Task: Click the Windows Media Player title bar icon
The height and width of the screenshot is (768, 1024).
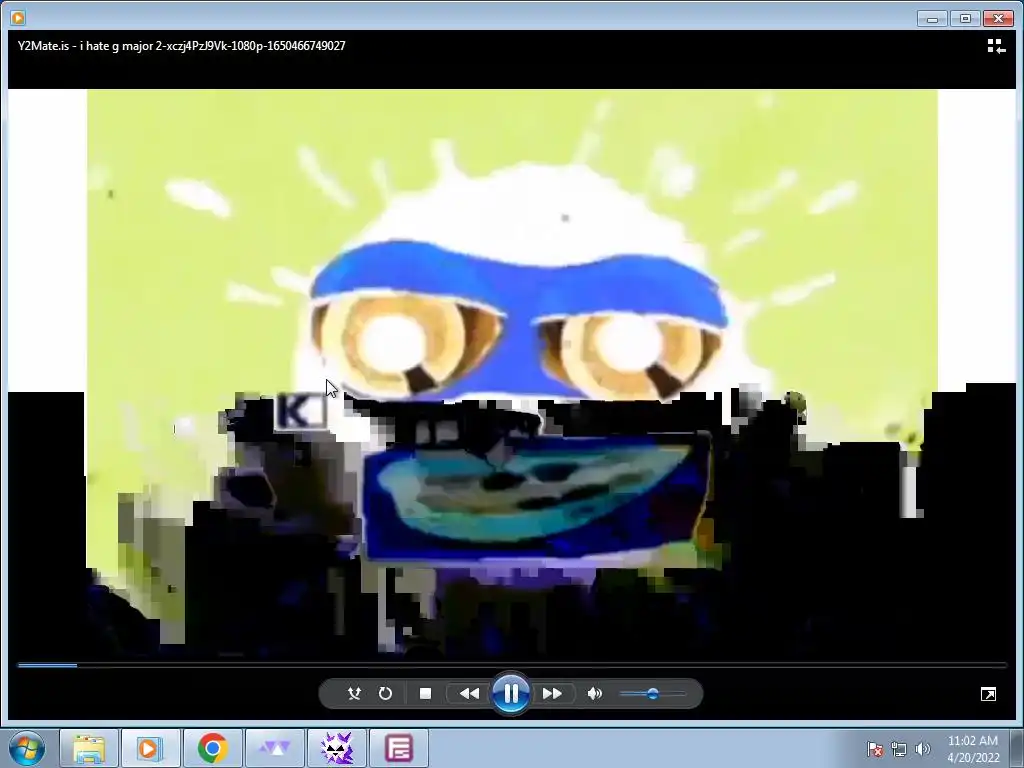Action: pos(18,18)
